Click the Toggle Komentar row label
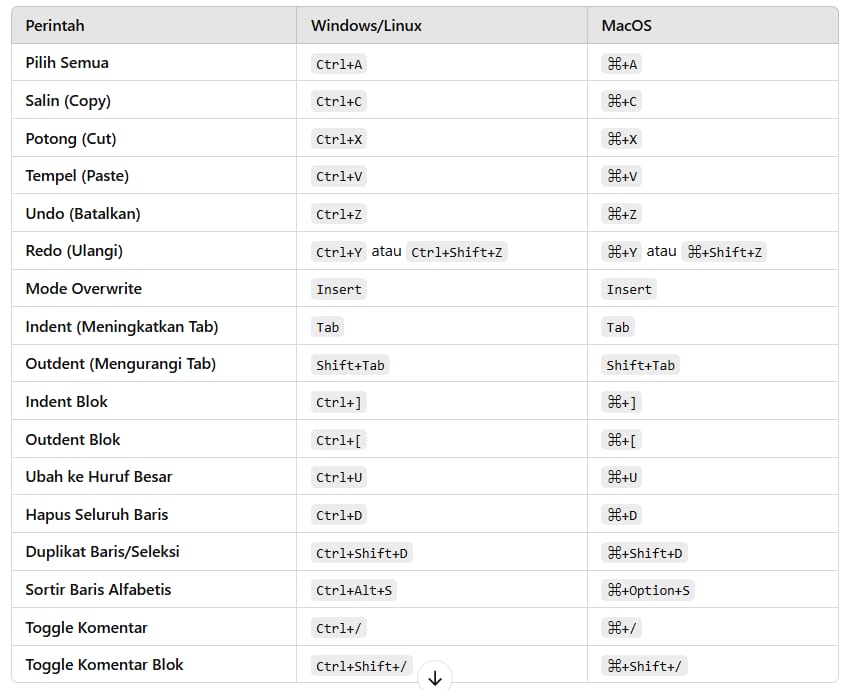 click(86, 628)
